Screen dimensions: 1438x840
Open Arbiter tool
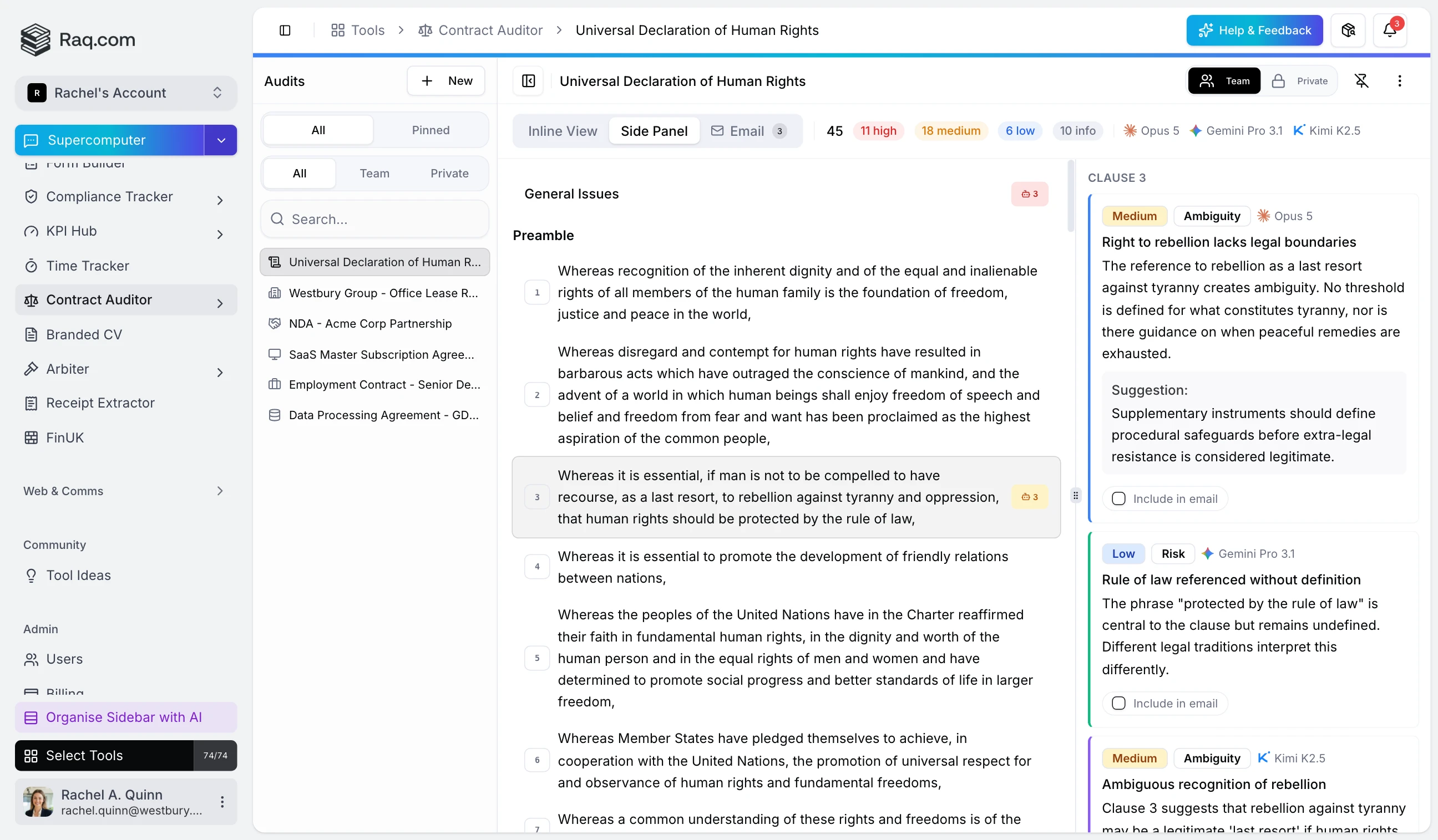click(67, 369)
